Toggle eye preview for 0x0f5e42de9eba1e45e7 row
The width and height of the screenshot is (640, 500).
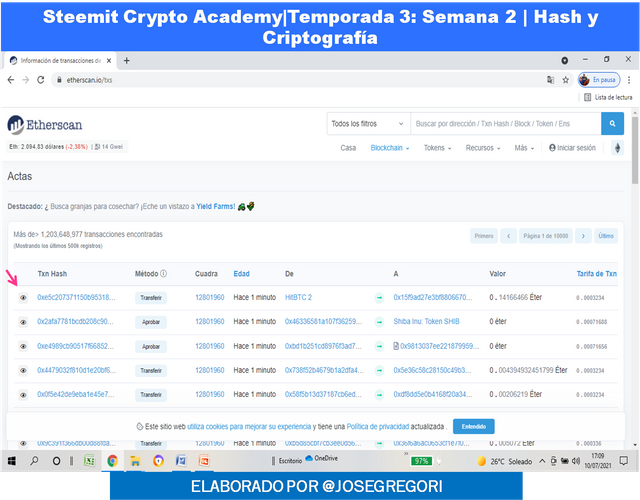click(x=23, y=395)
